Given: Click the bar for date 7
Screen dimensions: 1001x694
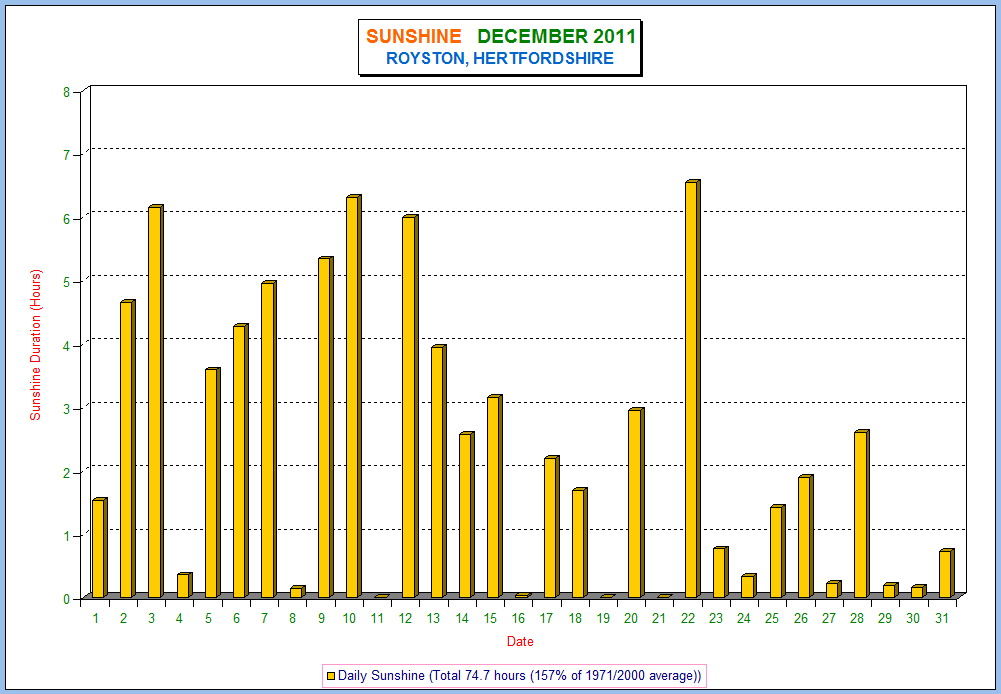Looking at the screenshot, I should tap(269, 440).
